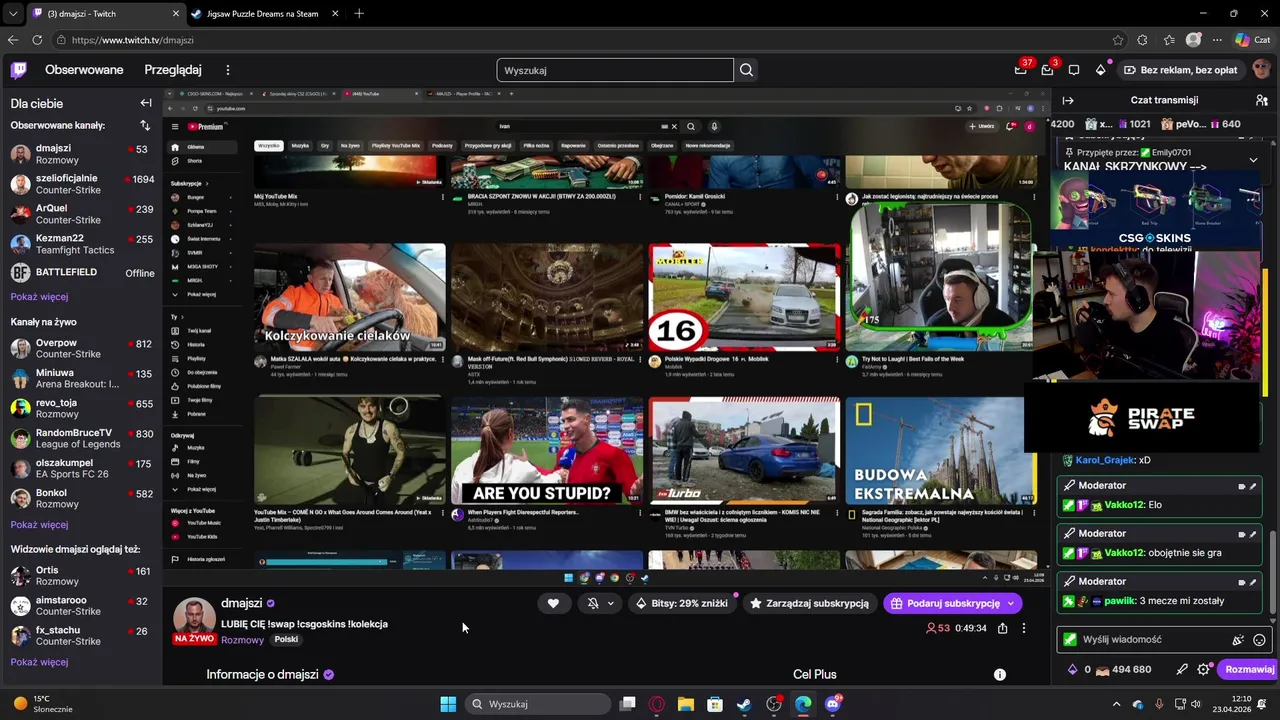
Task: Open the Cel Plus info icon
Action: pos(999,675)
